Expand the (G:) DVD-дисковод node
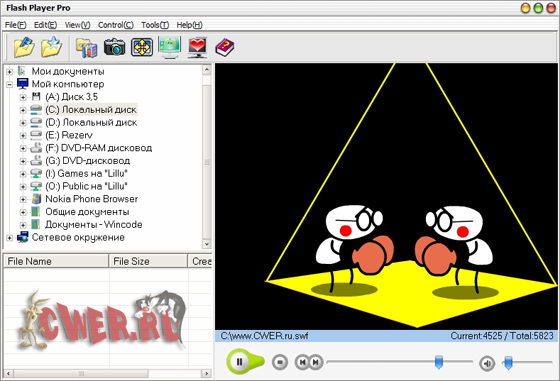The width and height of the screenshot is (560, 381). pyautogui.click(x=23, y=161)
